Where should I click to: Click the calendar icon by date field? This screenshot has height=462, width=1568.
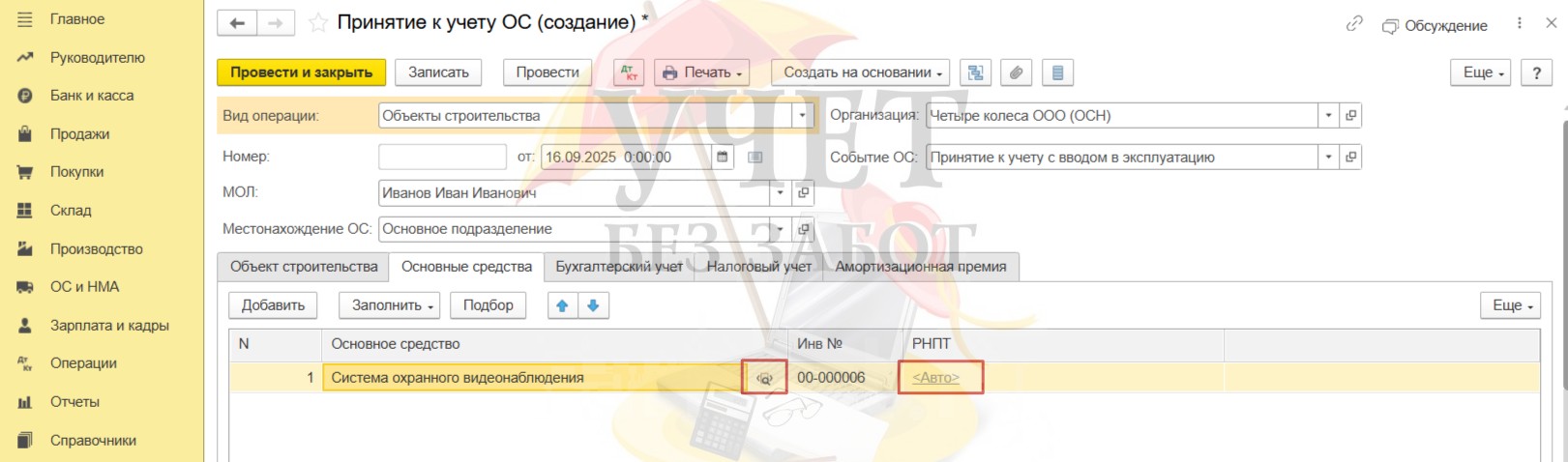click(x=722, y=157)
